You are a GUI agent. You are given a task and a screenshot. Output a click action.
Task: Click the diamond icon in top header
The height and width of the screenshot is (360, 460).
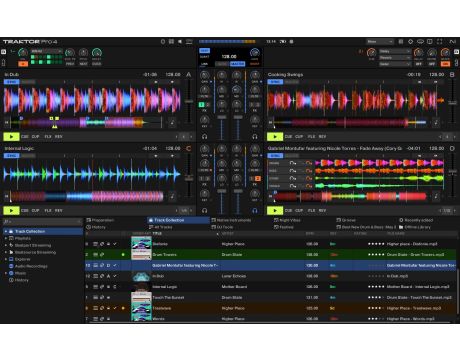coord(411,42)
